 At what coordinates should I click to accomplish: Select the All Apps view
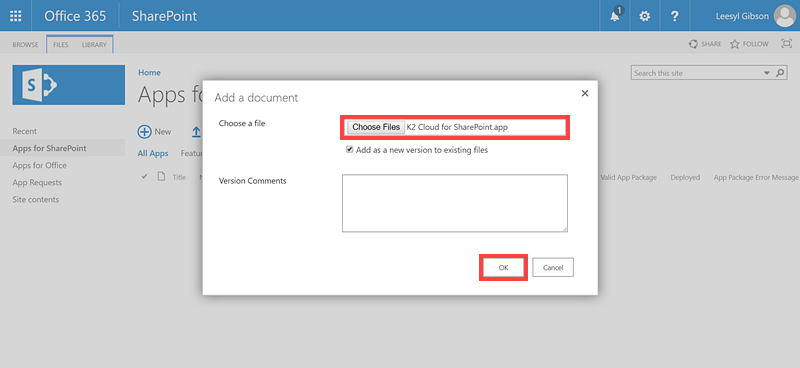click(x=153, y=153)
